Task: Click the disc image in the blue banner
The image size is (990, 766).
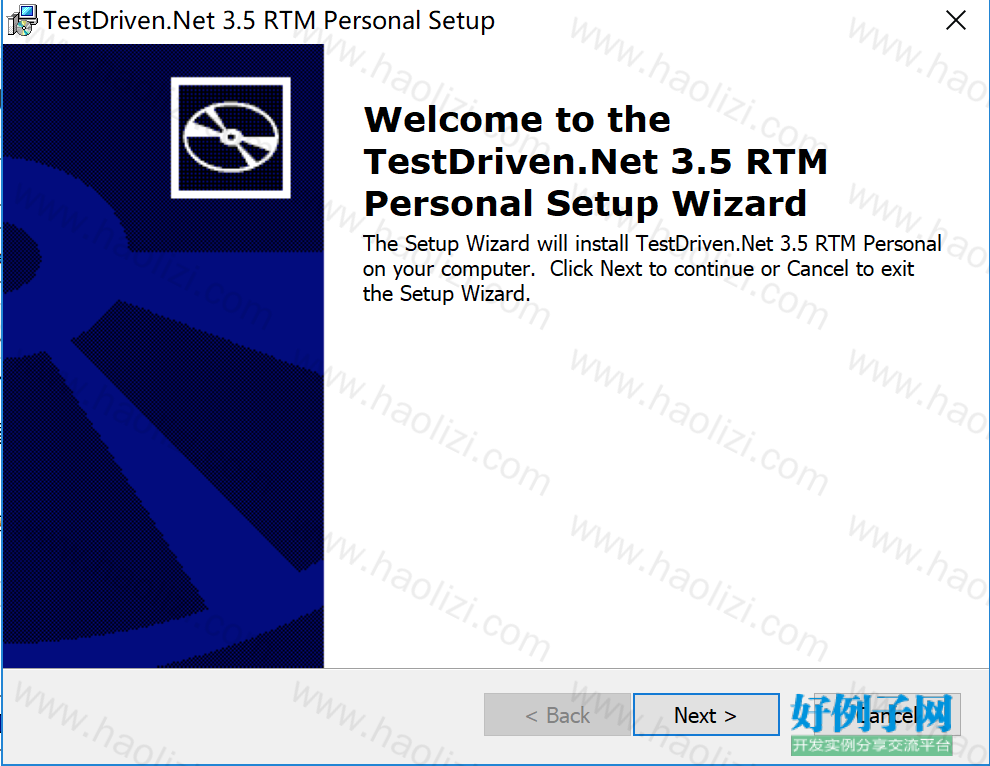Action: tap(230, 138)
